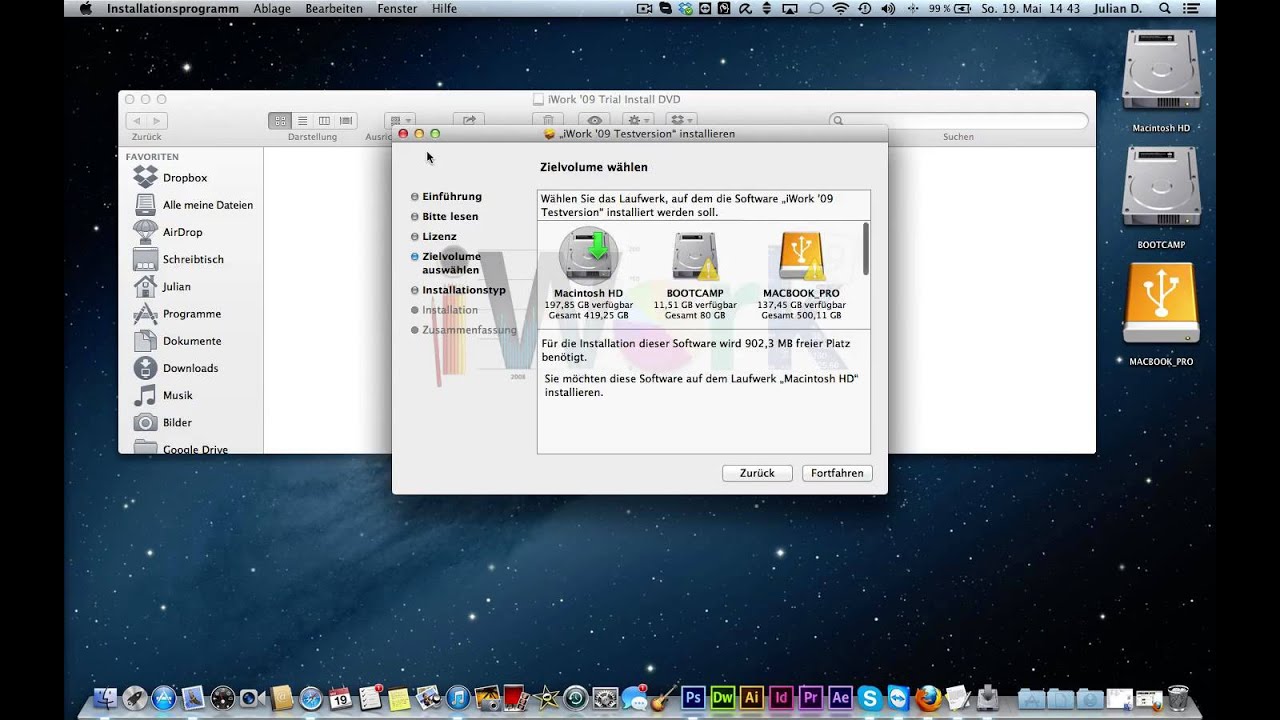Open Safari from the dock
This screenshot has height=720, width=1280.
[x=311, y=698]
